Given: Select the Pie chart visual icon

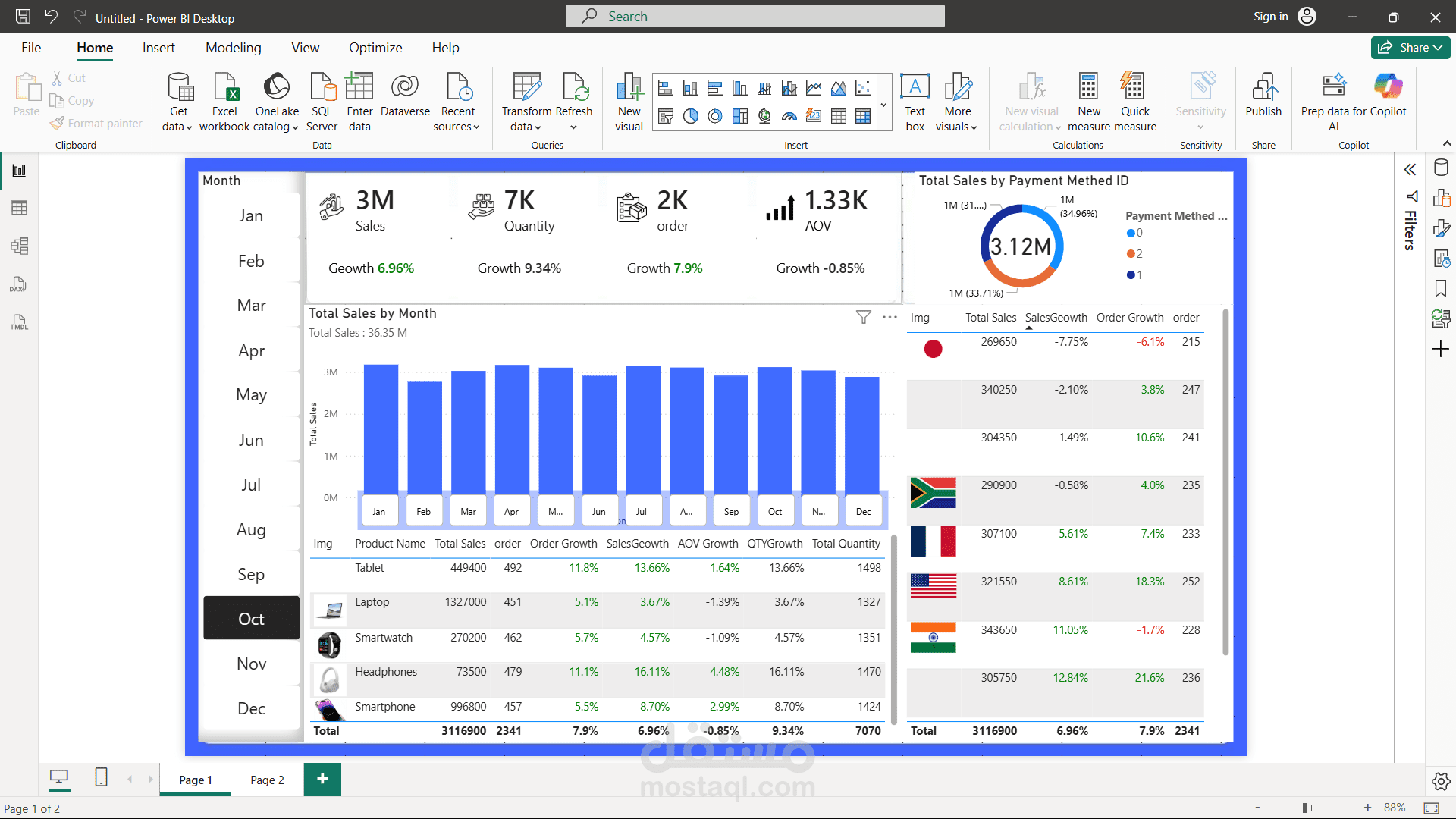Looking at the screenshot, I should pyautogui.click(x=690, y=115).
